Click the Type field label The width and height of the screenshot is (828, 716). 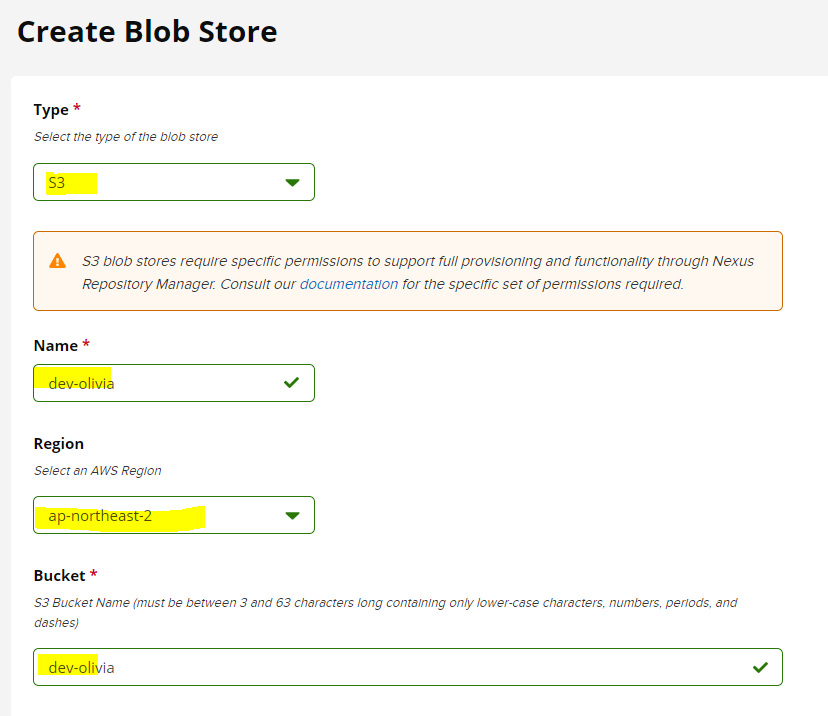pyautogui.click(x=51, y=110)
